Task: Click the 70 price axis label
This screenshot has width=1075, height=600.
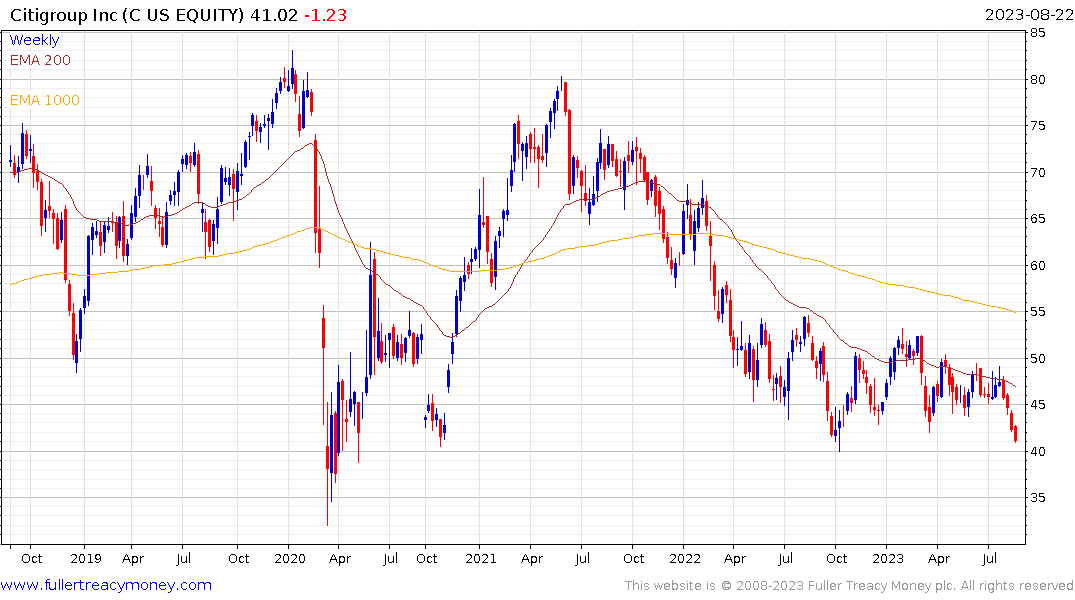Action: pyautogui.click(x=1037, y=172)
